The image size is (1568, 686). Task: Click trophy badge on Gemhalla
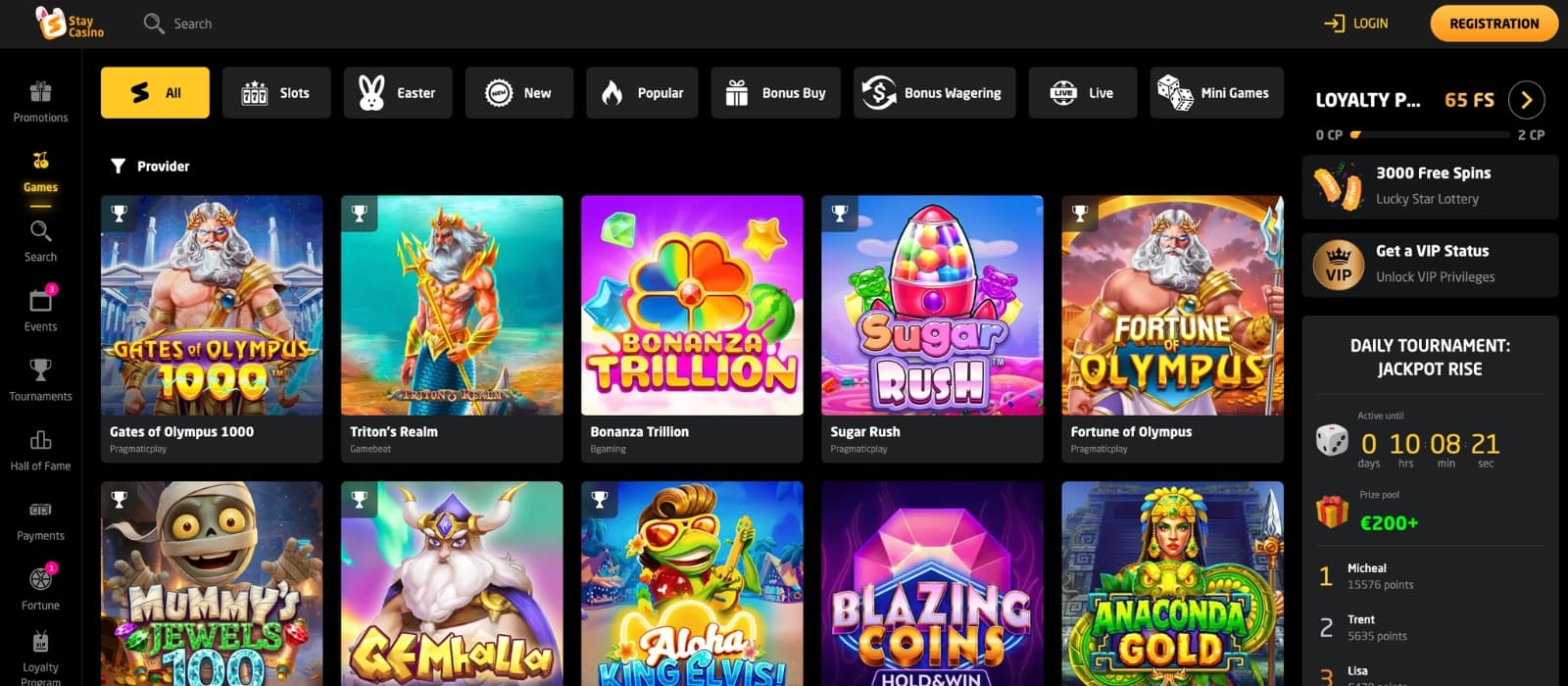359,499
